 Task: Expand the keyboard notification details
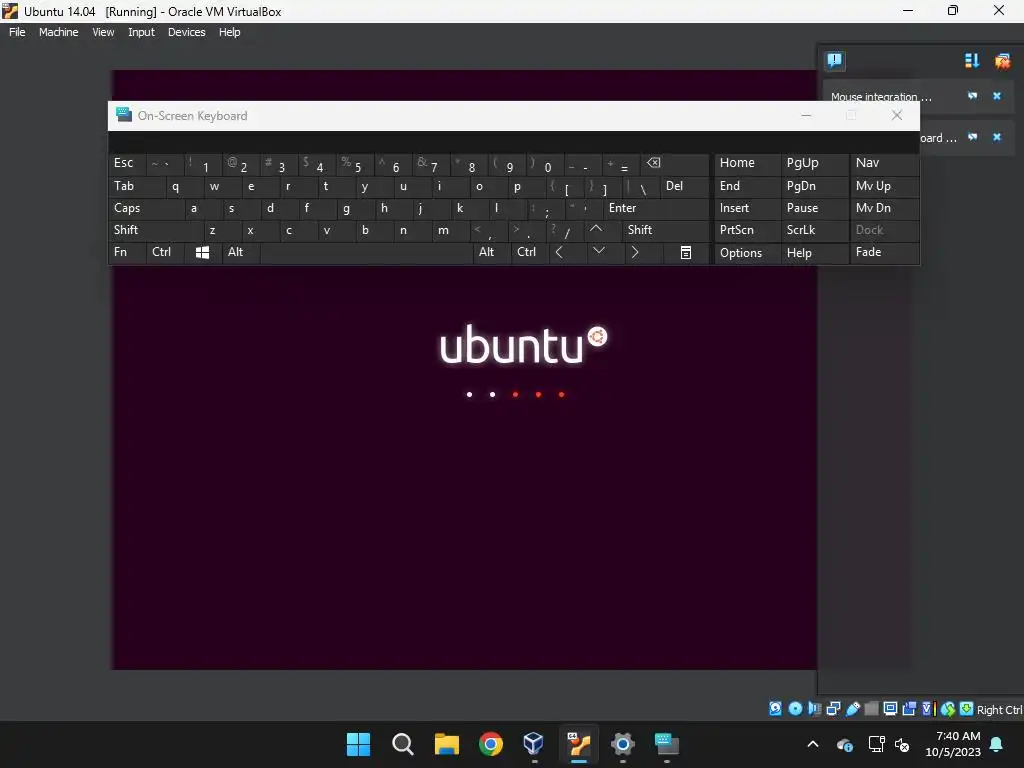pos(972,137)
